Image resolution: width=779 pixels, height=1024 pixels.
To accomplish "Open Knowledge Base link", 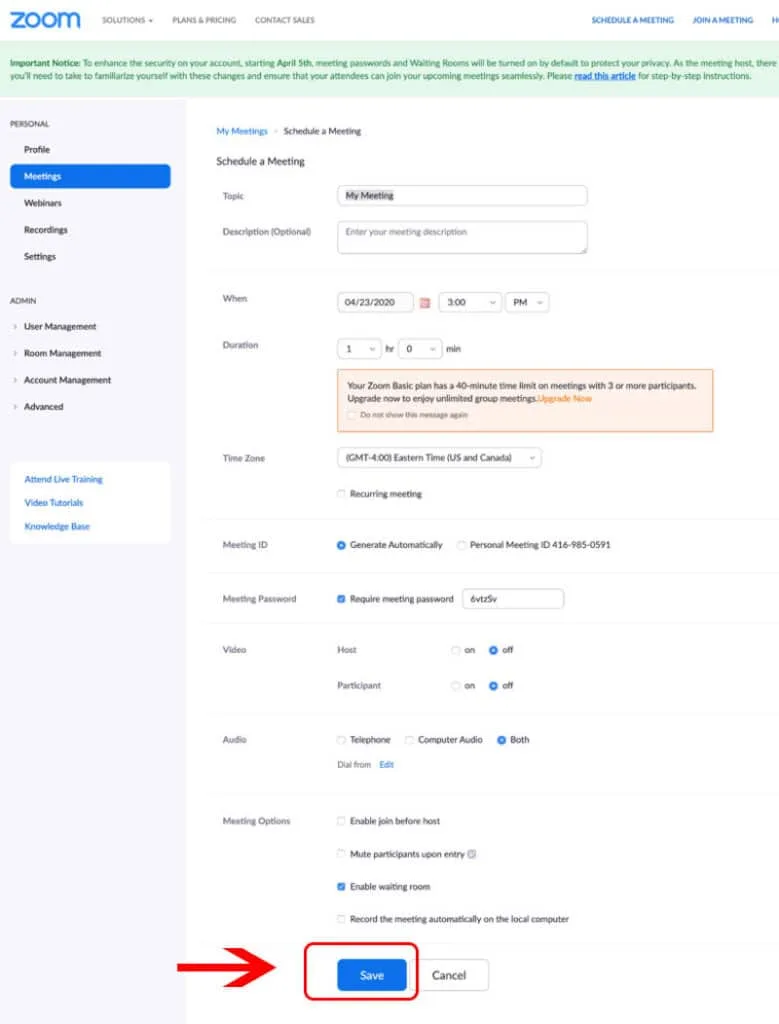I will 57,526.
